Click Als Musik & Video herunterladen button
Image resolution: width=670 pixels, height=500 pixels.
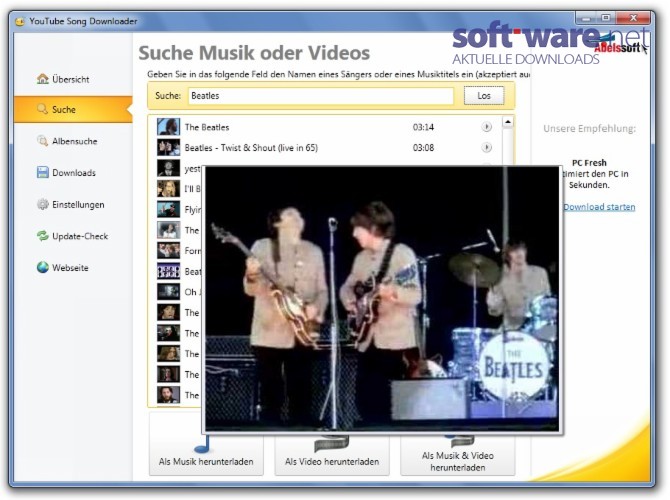pyautogui.click(x=458, y=455)
